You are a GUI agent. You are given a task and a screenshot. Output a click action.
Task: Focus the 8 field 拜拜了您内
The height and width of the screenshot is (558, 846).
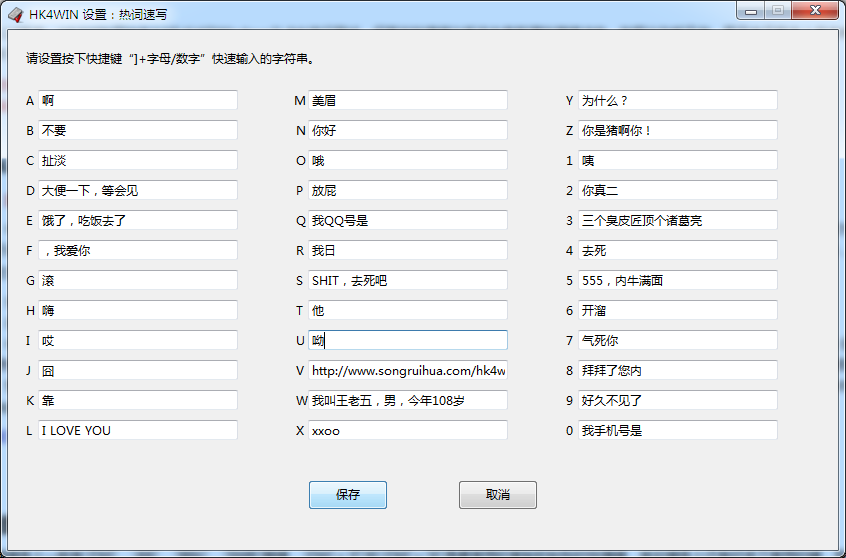[x=678, y=371]
